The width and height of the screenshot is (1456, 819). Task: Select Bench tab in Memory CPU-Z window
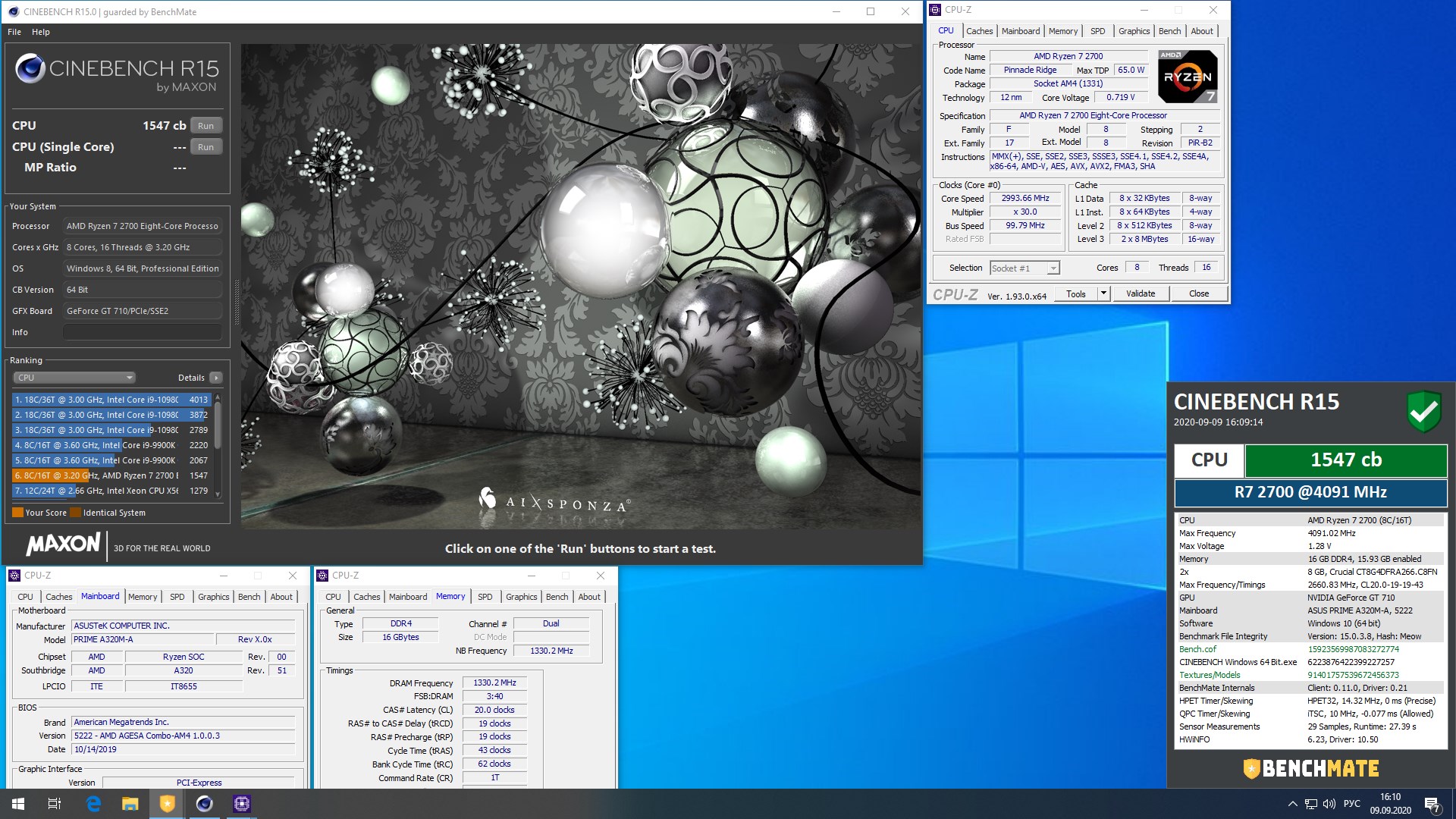(557, 597)
